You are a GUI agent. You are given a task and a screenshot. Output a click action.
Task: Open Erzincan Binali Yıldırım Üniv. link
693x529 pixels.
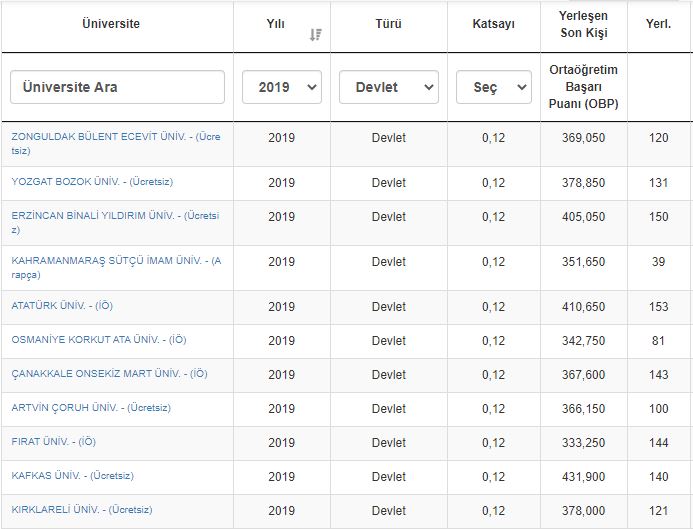(115, 223)
